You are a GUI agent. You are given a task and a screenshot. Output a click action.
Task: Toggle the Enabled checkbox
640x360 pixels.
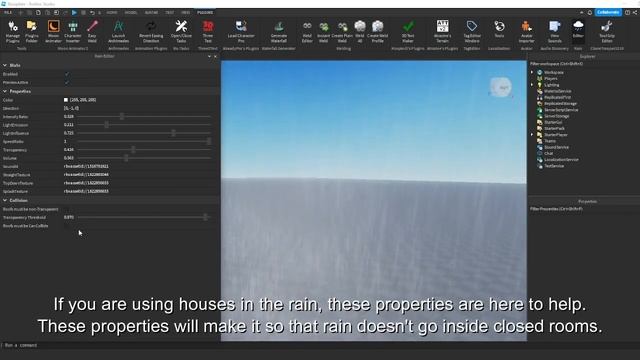(67, 74)
